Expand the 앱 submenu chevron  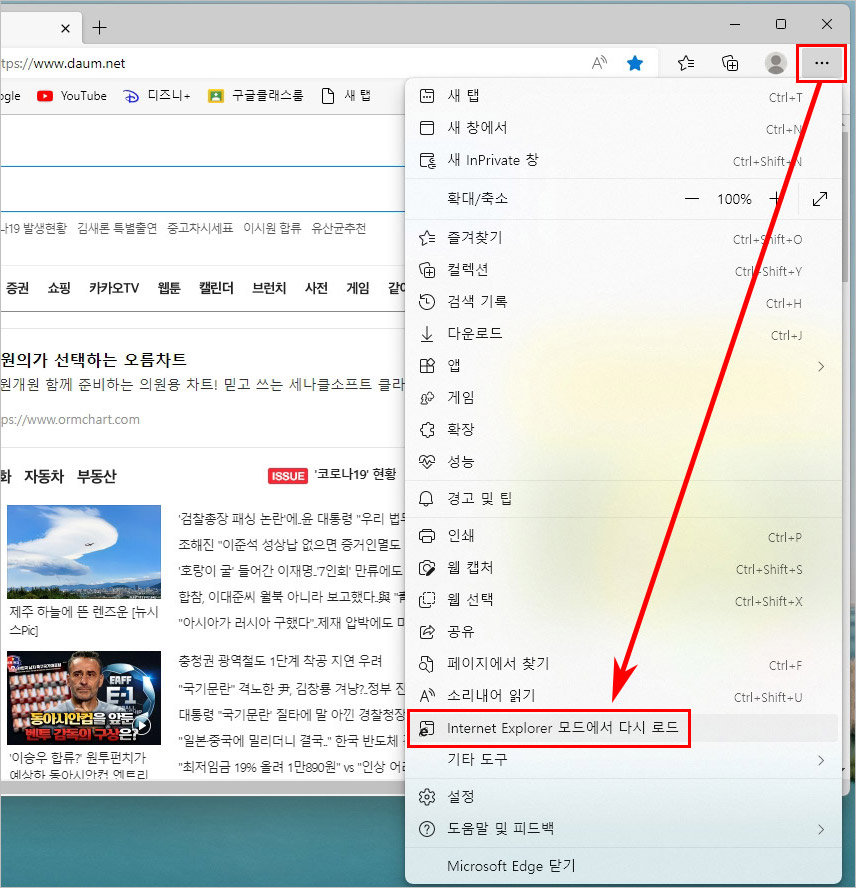click(x=820, y=365)
